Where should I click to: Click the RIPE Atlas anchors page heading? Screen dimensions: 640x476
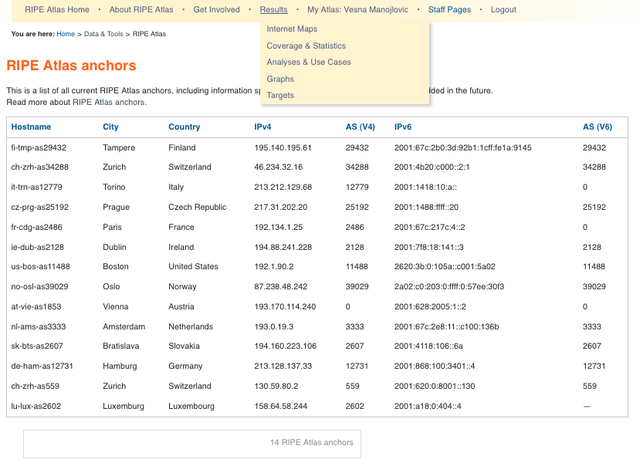(71, 66)
